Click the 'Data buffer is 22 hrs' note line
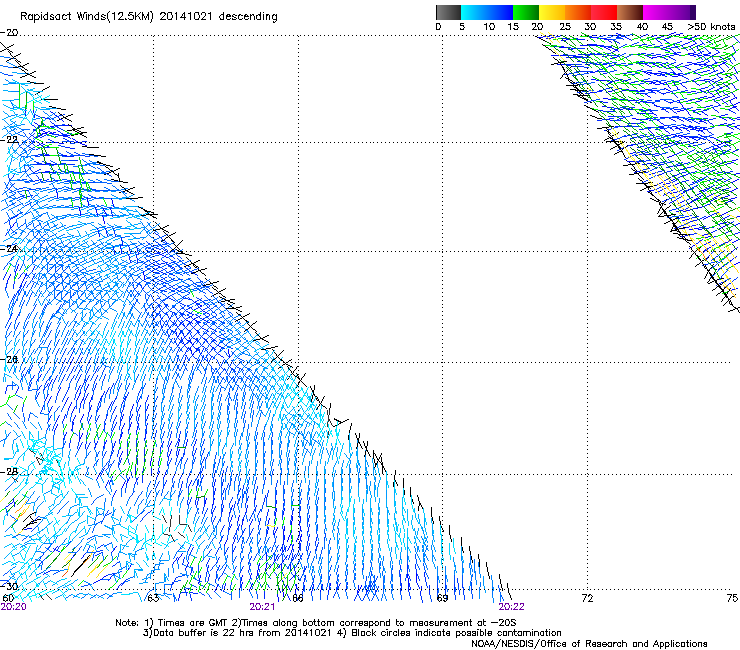The height and width of the screenshot is (650, 740). [352, 633]
